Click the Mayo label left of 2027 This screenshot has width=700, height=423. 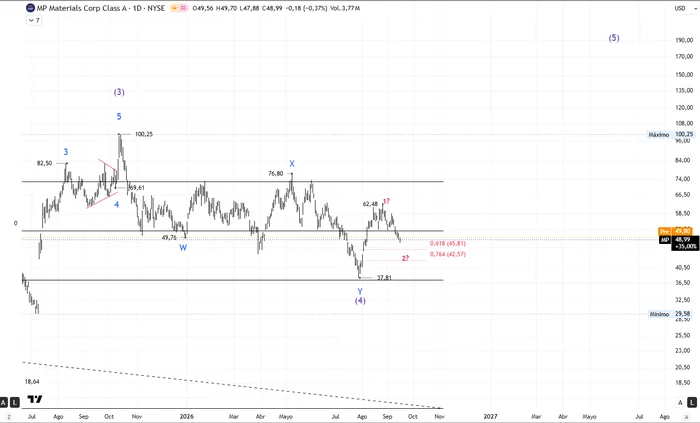coord(286,416)
